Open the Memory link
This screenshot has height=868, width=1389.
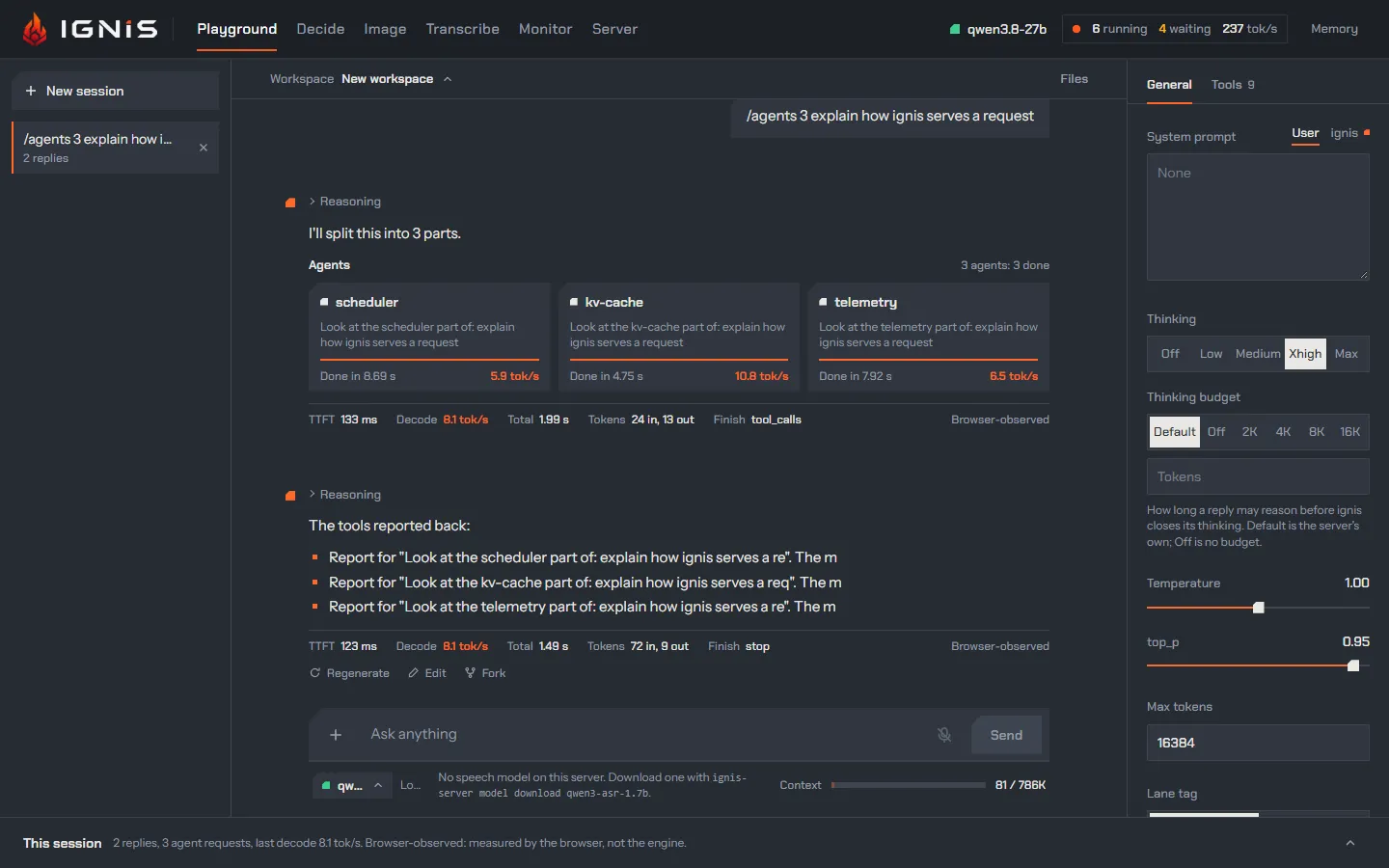[1334, 29]
